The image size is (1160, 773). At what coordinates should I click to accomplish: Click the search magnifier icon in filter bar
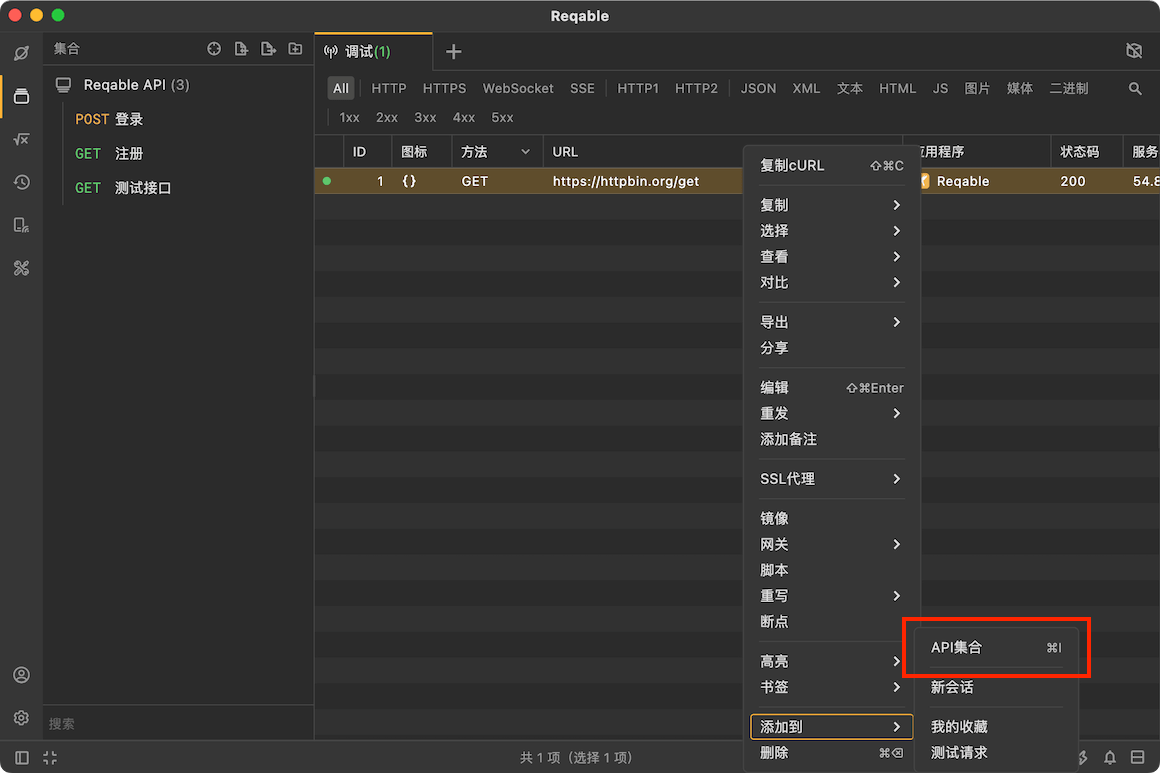(1135, 89)
